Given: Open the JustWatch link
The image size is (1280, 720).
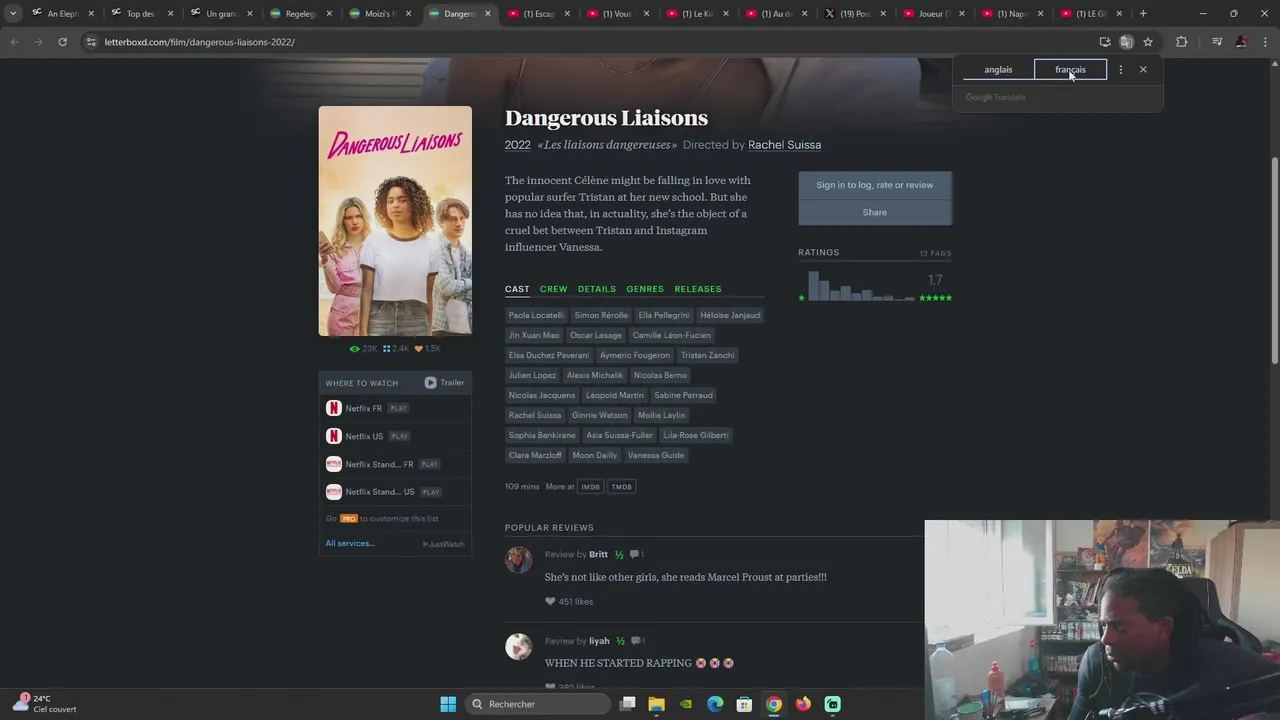Looking at the screenshot, I should pyautogui.click(x=443, y=544).
